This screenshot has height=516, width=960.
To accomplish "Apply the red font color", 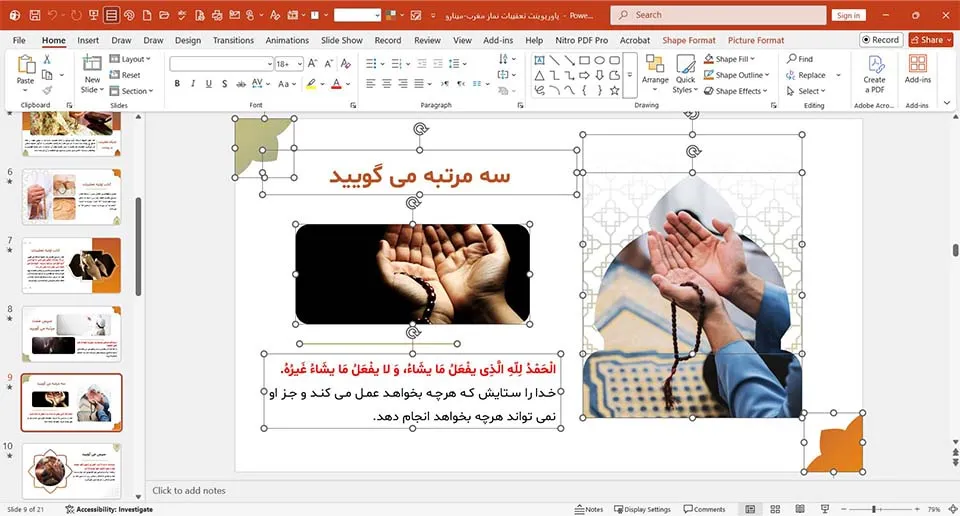I will point(336,84).
